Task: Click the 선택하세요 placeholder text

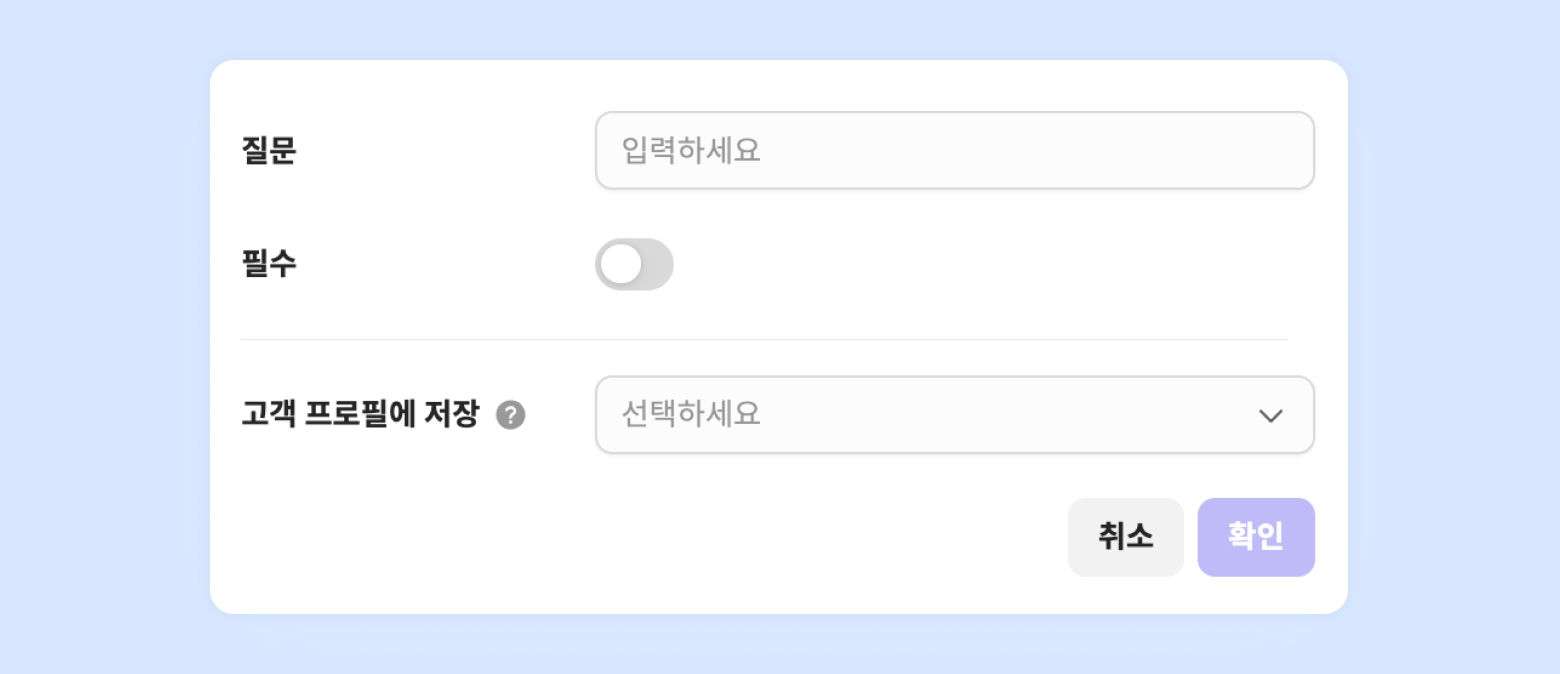Action: tap(691, 415)
